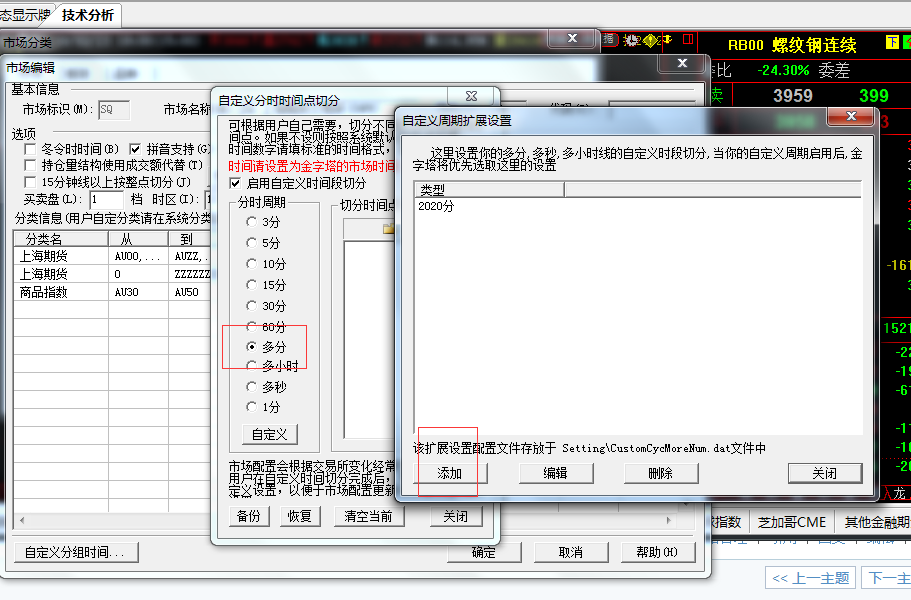Select the 2020分 entry in the list
The height and width of the screenshot is (600, 911).
436,206
